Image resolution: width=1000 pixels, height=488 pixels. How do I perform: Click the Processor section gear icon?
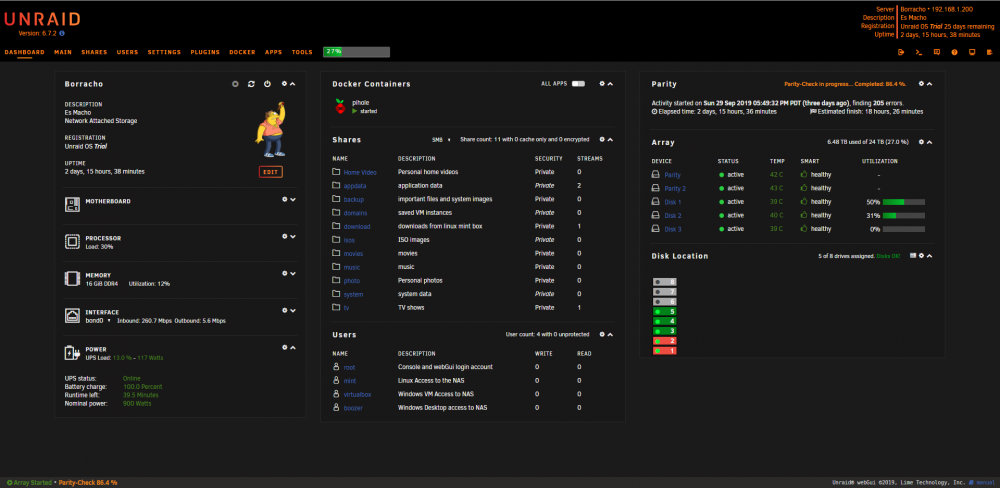coord(285,237)
